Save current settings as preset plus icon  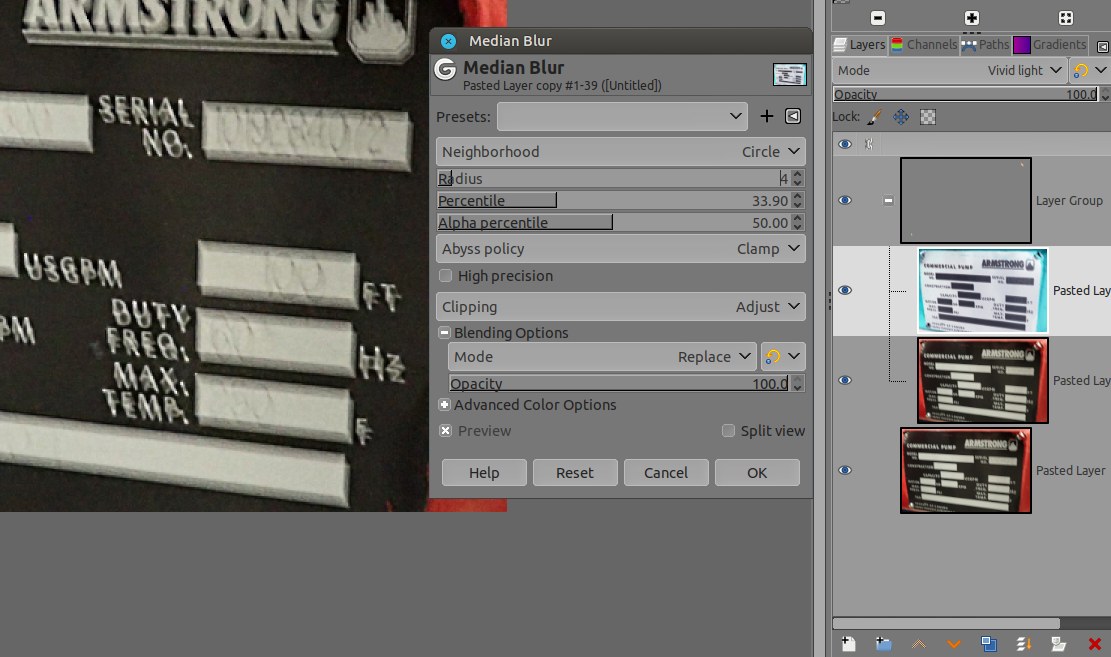(x=767, y=116)
